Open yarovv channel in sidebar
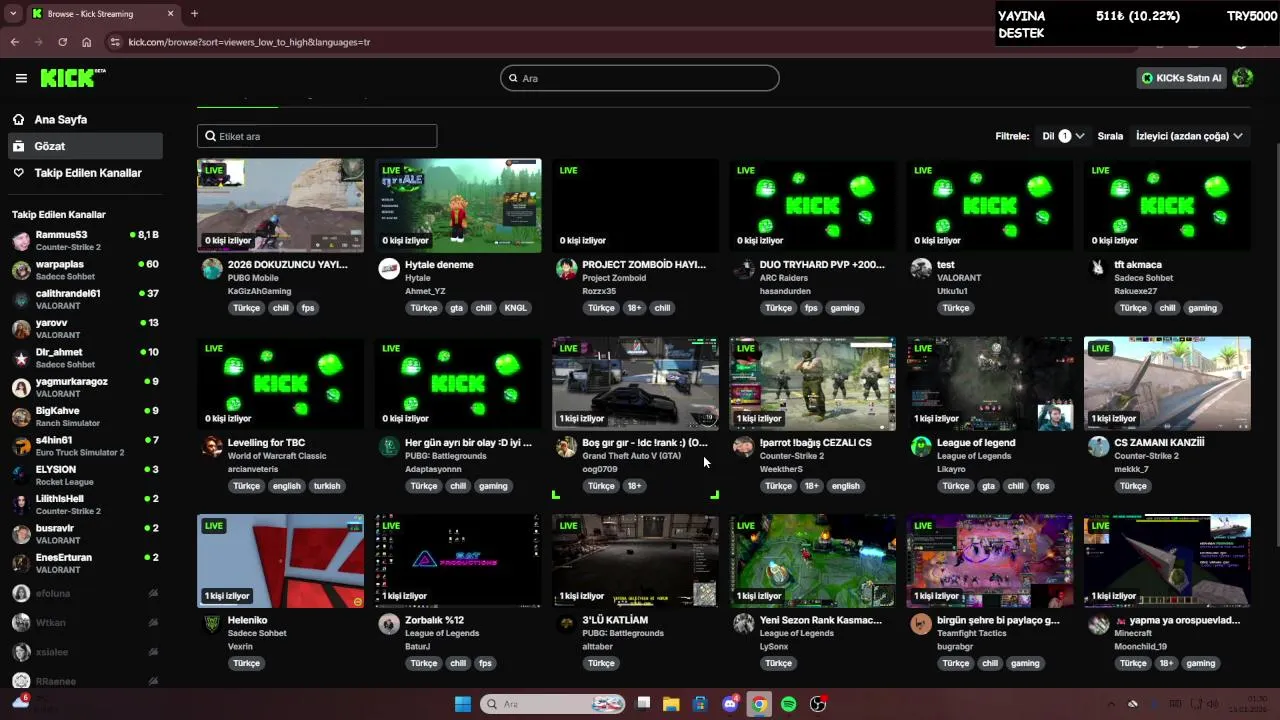Viewport: 1280px width, 720px height. [85, 328]
